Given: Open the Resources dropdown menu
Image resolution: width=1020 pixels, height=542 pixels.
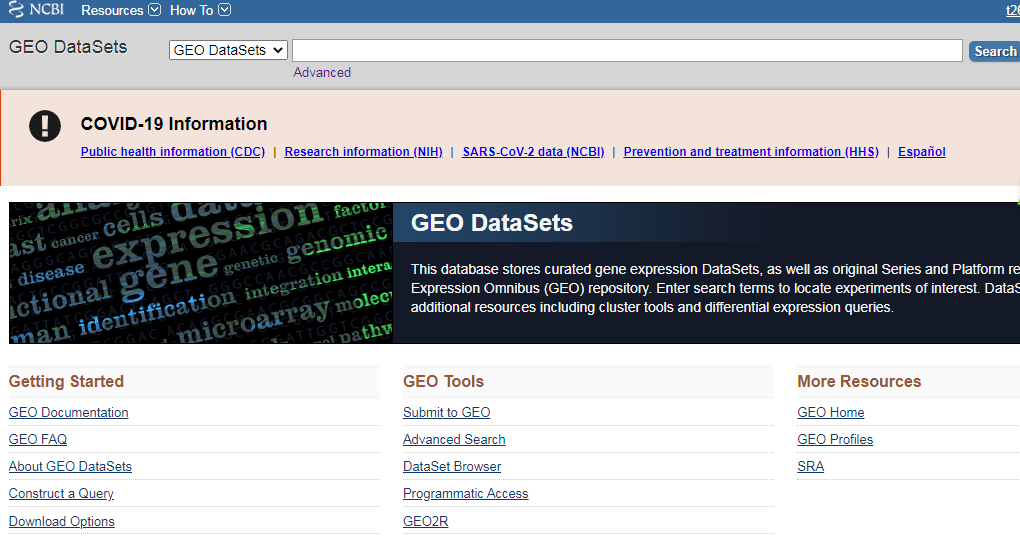Looking at the screenshot, I should [120, 10].
